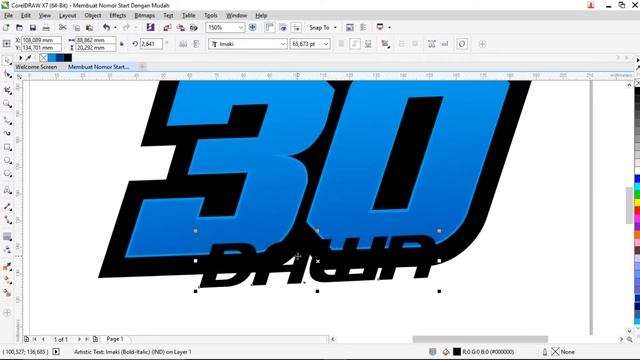Go to next page arrow
Image resolution: width=640 pixels, height=360 pixels.
(79, 339)
